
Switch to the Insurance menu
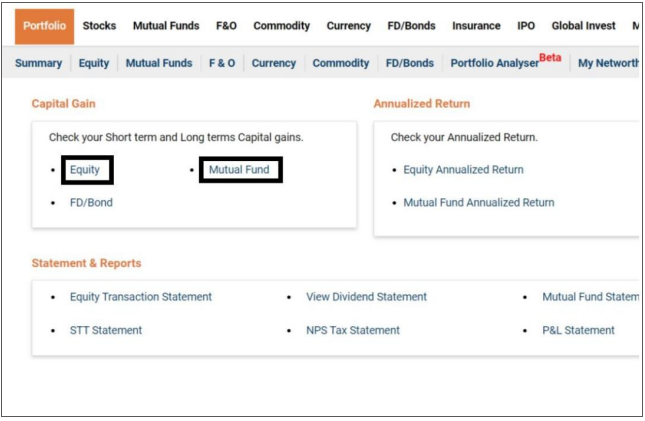coord(476,26)
